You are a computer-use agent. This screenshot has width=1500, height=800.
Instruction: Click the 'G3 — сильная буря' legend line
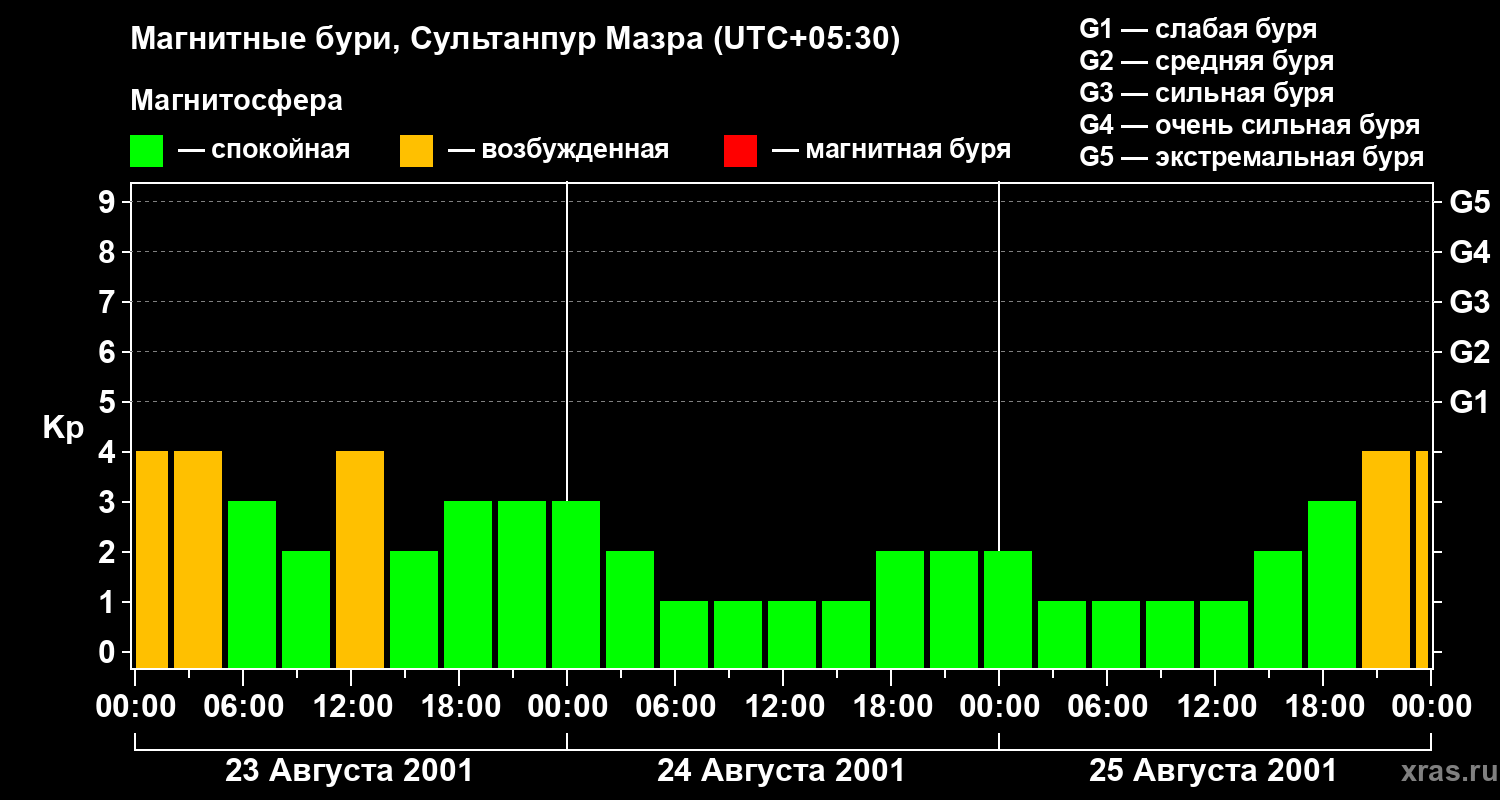point(1207,93)
